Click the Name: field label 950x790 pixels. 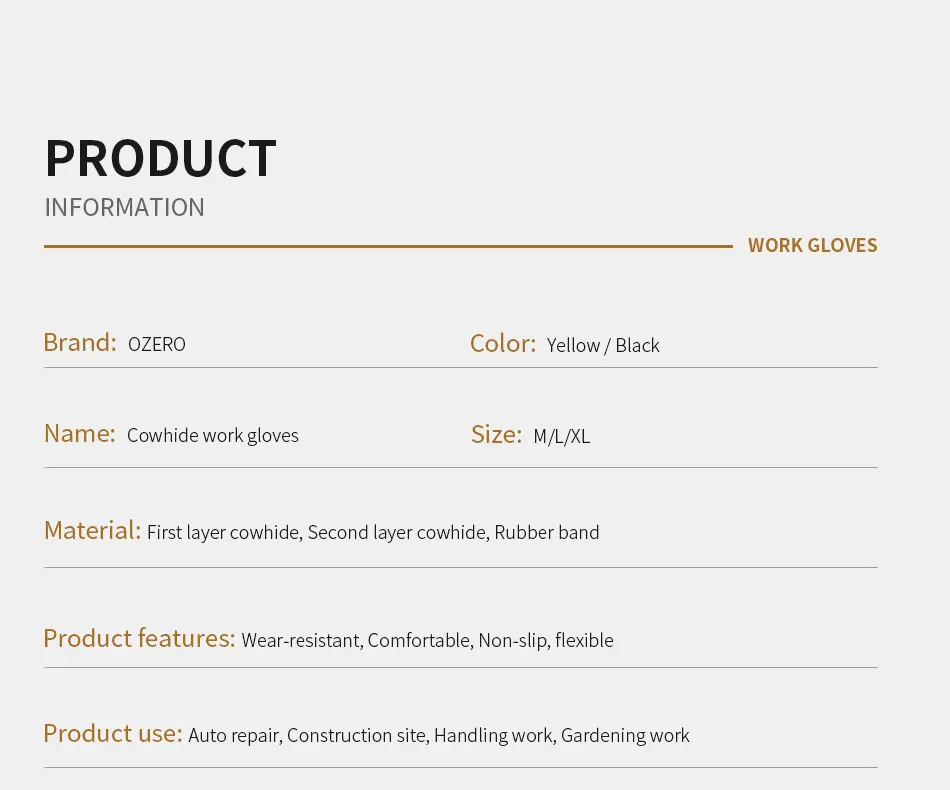click(80, 434)
